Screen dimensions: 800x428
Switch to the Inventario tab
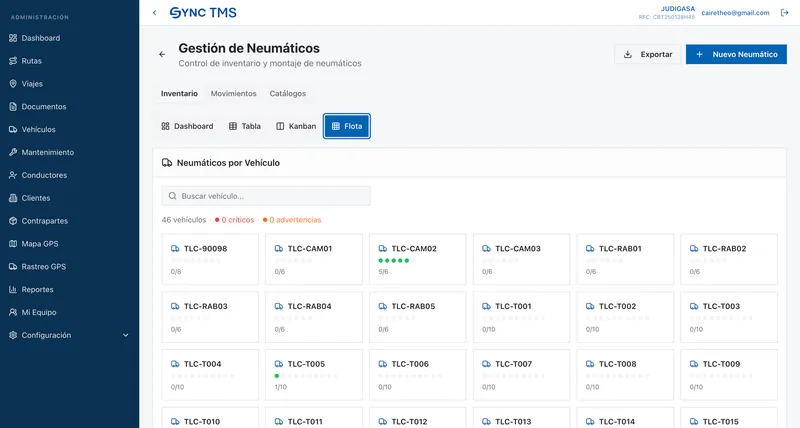(x=179, y=94)
